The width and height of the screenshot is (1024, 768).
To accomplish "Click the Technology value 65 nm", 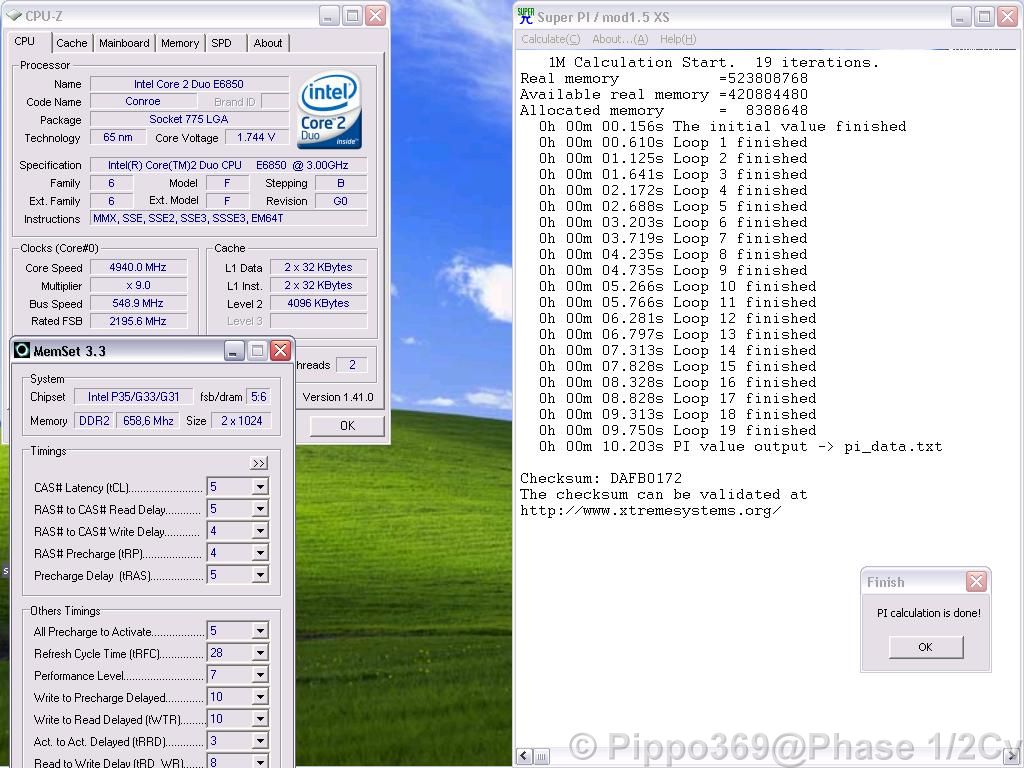I will pos(118,137).
